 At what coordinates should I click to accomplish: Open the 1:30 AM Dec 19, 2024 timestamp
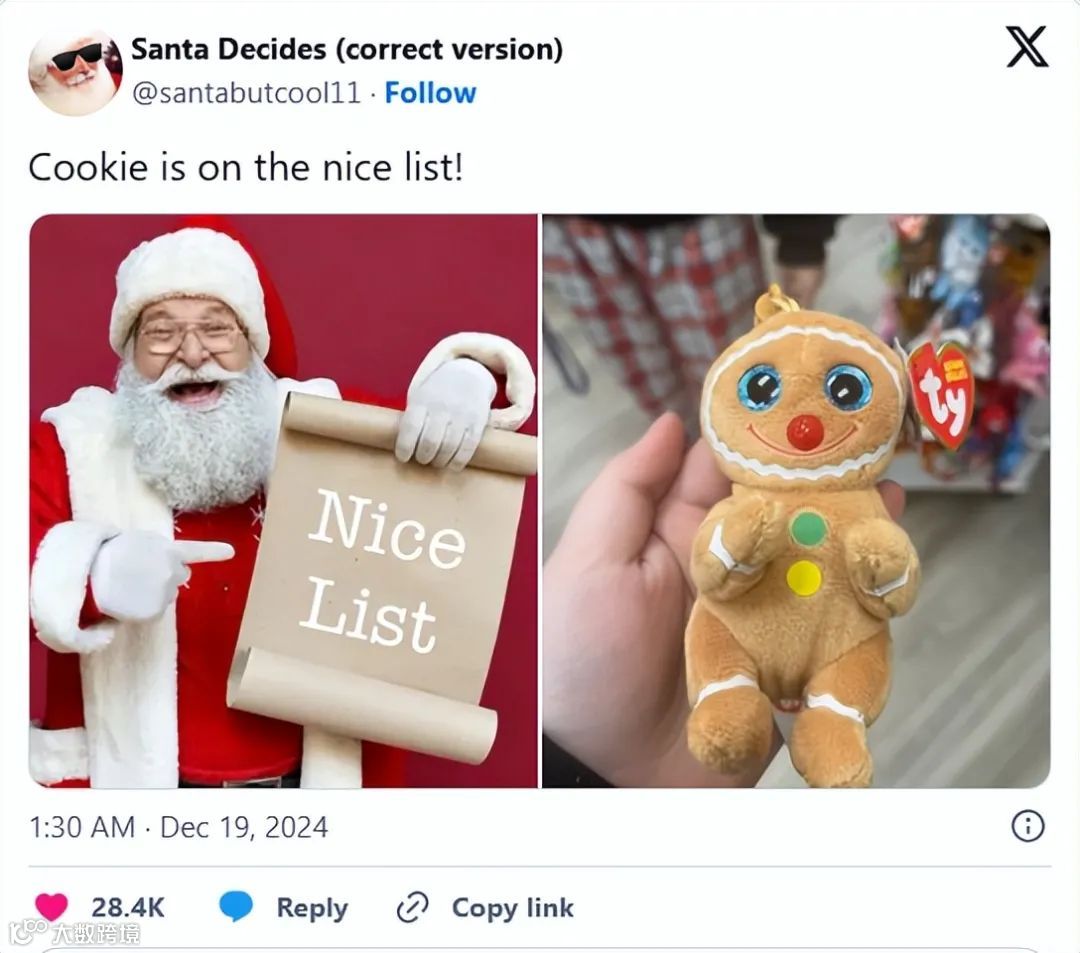[x=178, y=827]
